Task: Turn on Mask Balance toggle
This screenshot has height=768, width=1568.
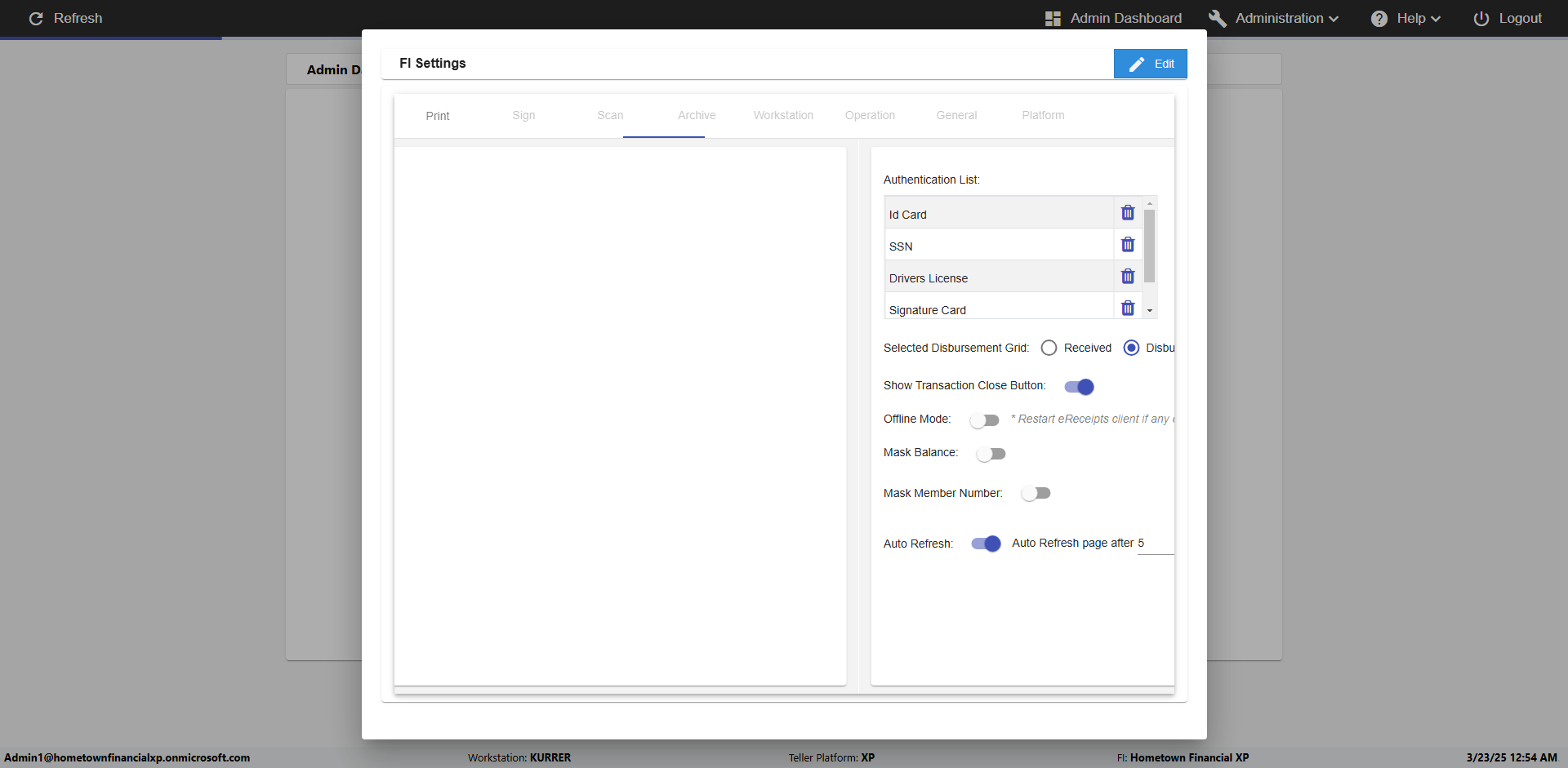Action: [991, 454]
